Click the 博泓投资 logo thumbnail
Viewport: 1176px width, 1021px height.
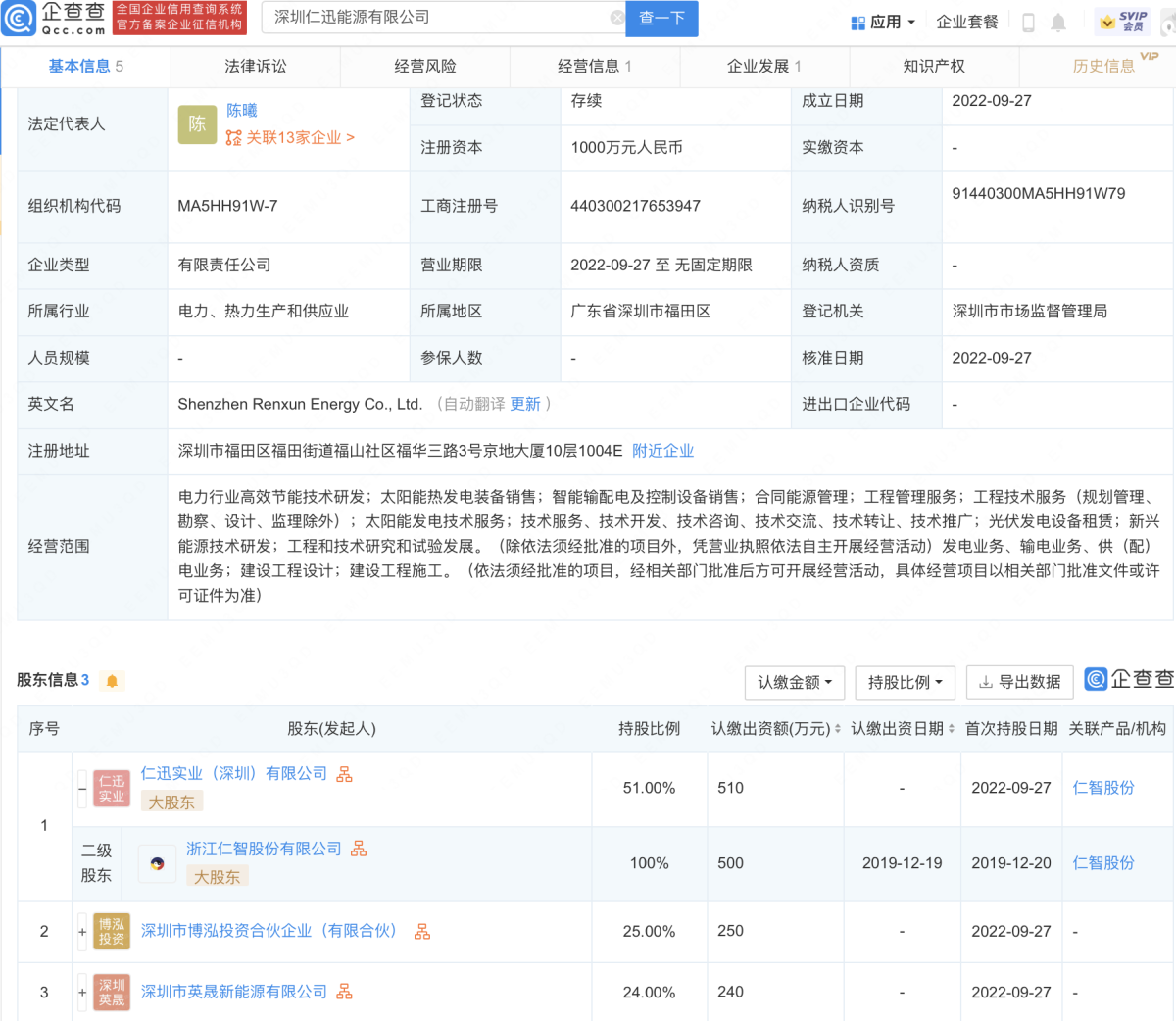pyautogui.click(x=112, y=932)
